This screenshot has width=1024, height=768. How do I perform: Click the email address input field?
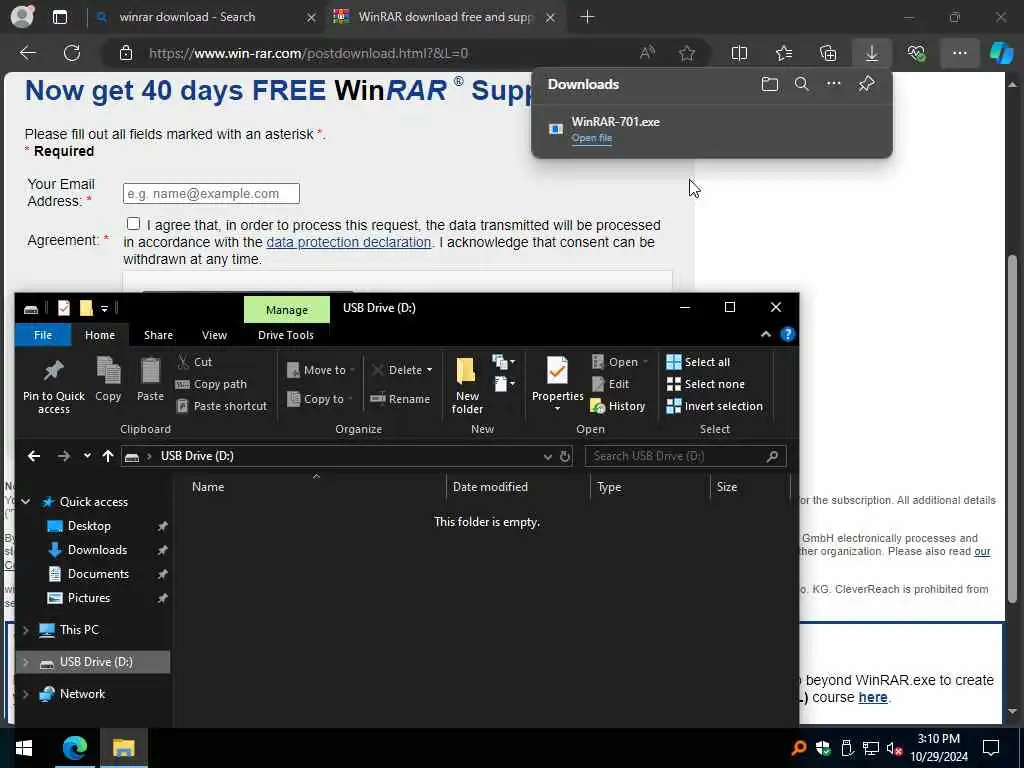[211, 193]
